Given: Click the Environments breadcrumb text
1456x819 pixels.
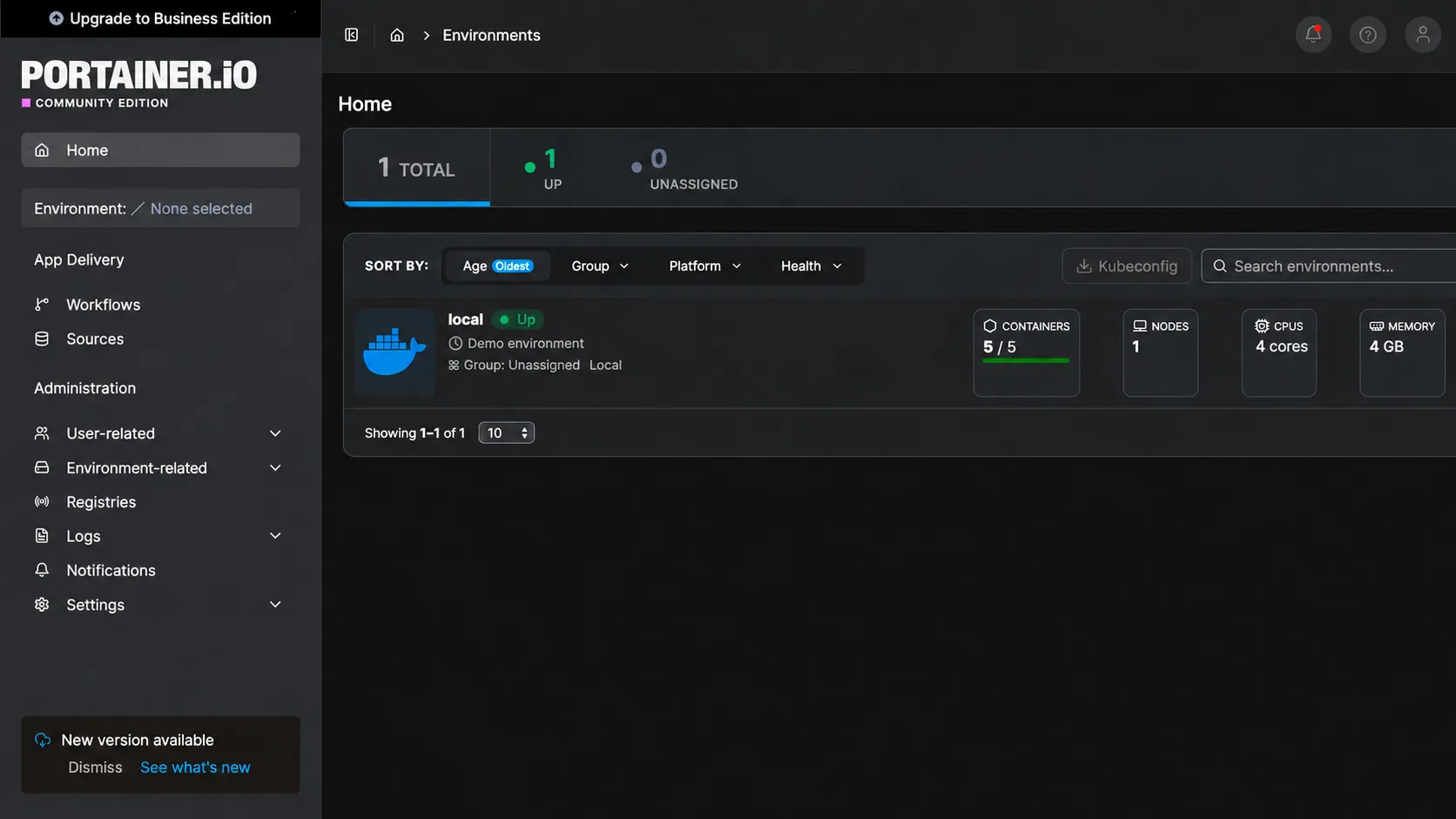Looking at the screenshot, I should [491, 35].
